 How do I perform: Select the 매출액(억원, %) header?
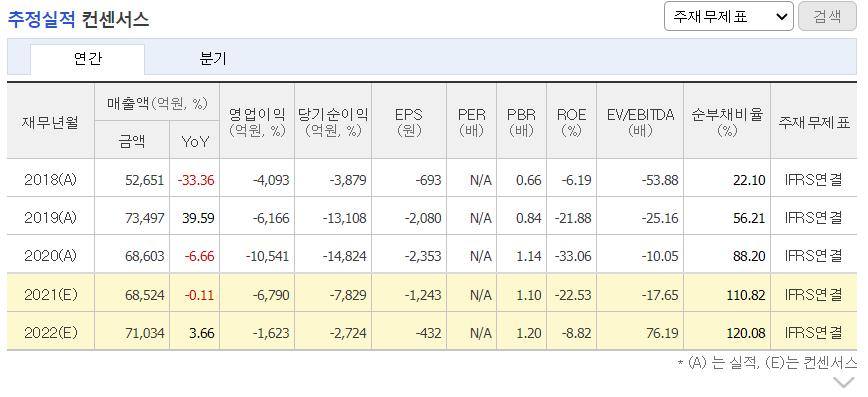point(157,102)
